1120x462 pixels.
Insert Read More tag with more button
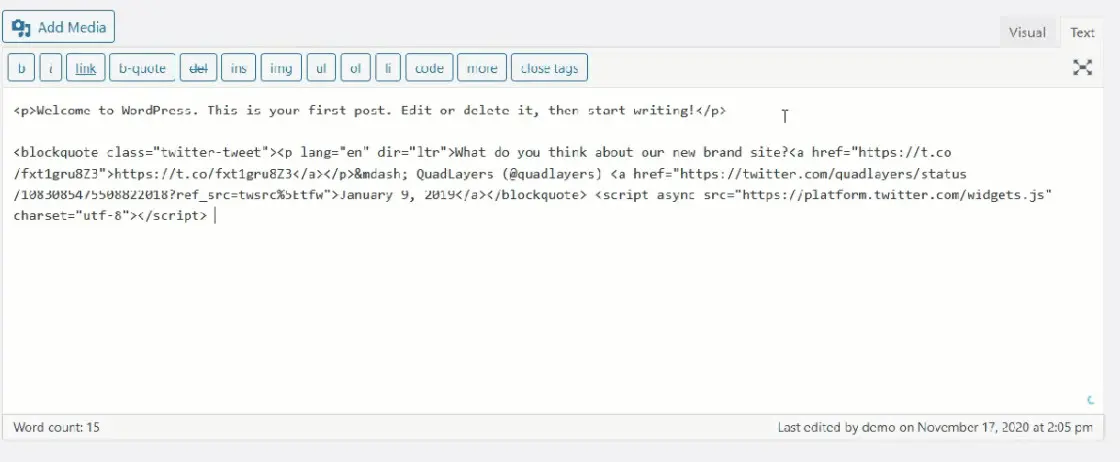point(482,69)
